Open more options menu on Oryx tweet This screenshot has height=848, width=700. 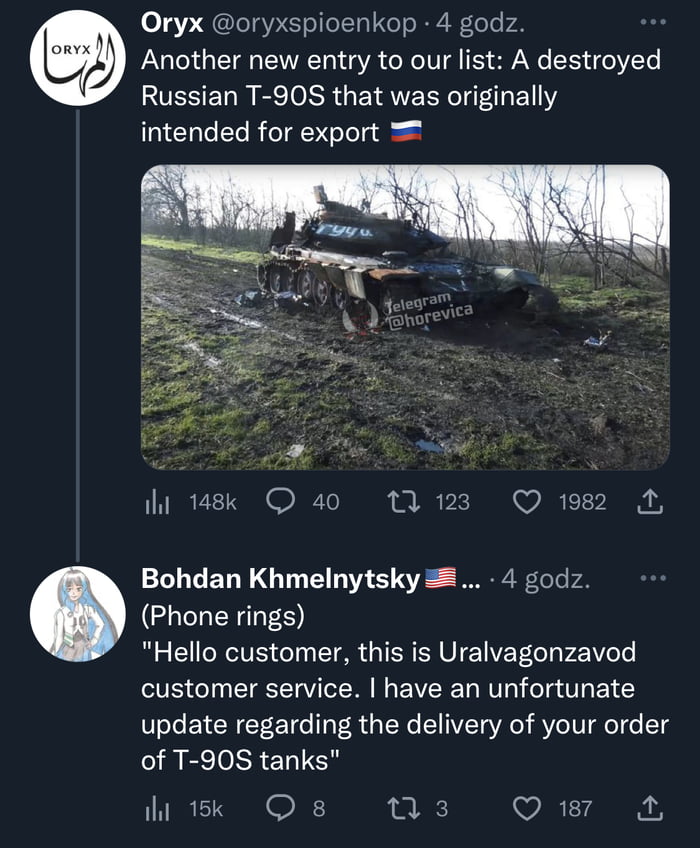(652, 22)
